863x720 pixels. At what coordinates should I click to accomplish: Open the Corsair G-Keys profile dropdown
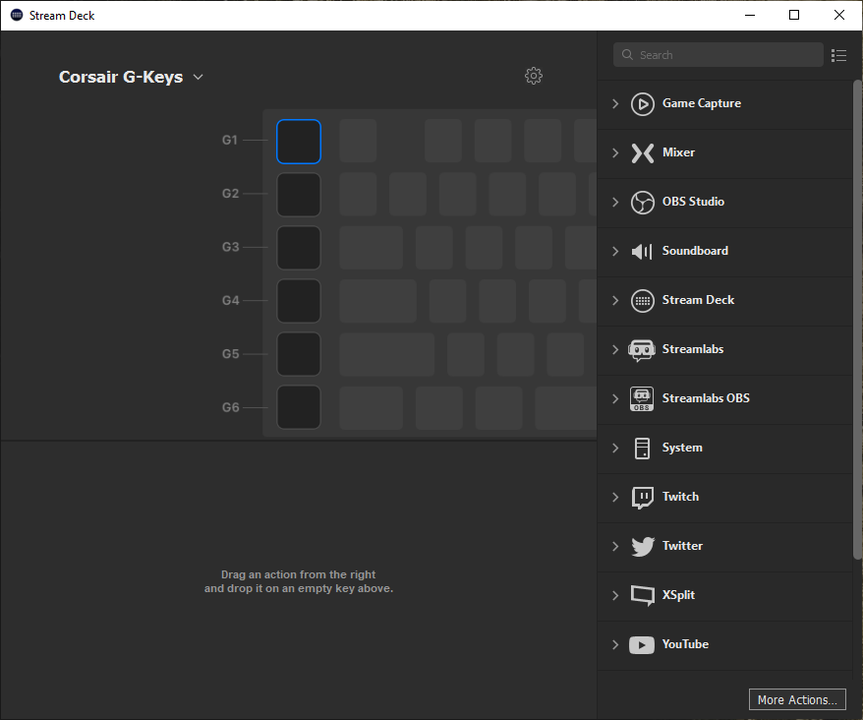tap(132, 77)
